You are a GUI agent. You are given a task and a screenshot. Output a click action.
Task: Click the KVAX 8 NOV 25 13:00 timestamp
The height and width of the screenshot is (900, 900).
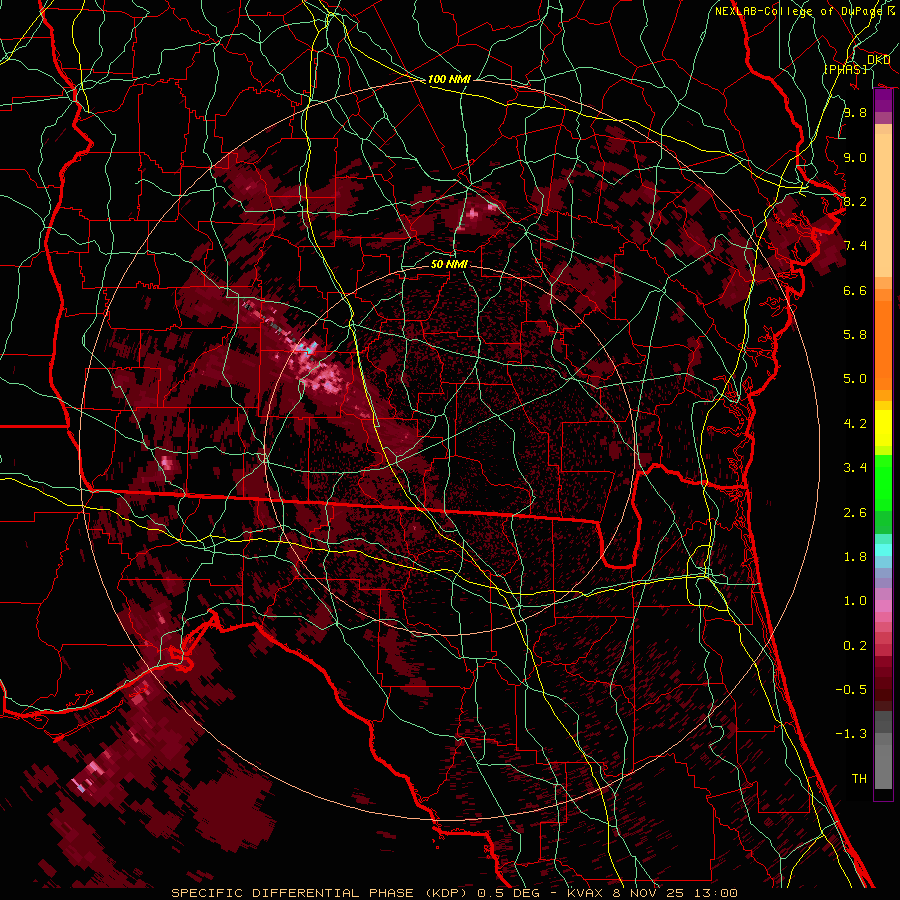pyautogui.click(x=652, y=893)
